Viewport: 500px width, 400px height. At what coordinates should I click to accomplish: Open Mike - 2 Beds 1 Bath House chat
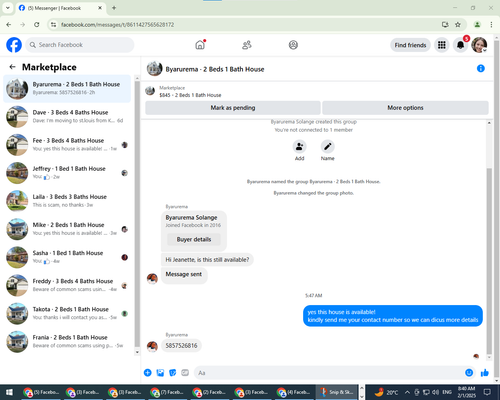point(67,229)
